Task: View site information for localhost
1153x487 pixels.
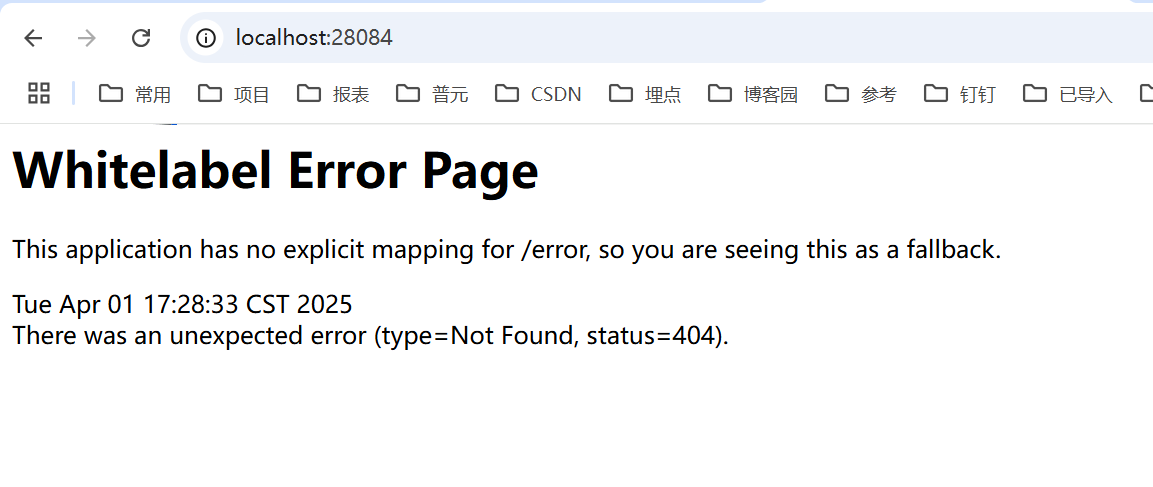Action: [x=206, y=38]
